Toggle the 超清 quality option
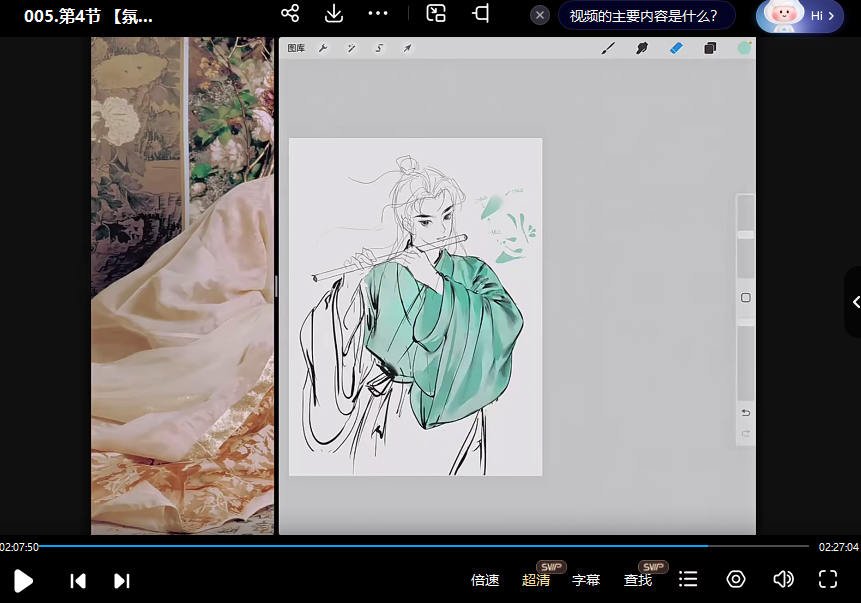 pos(537,579)
